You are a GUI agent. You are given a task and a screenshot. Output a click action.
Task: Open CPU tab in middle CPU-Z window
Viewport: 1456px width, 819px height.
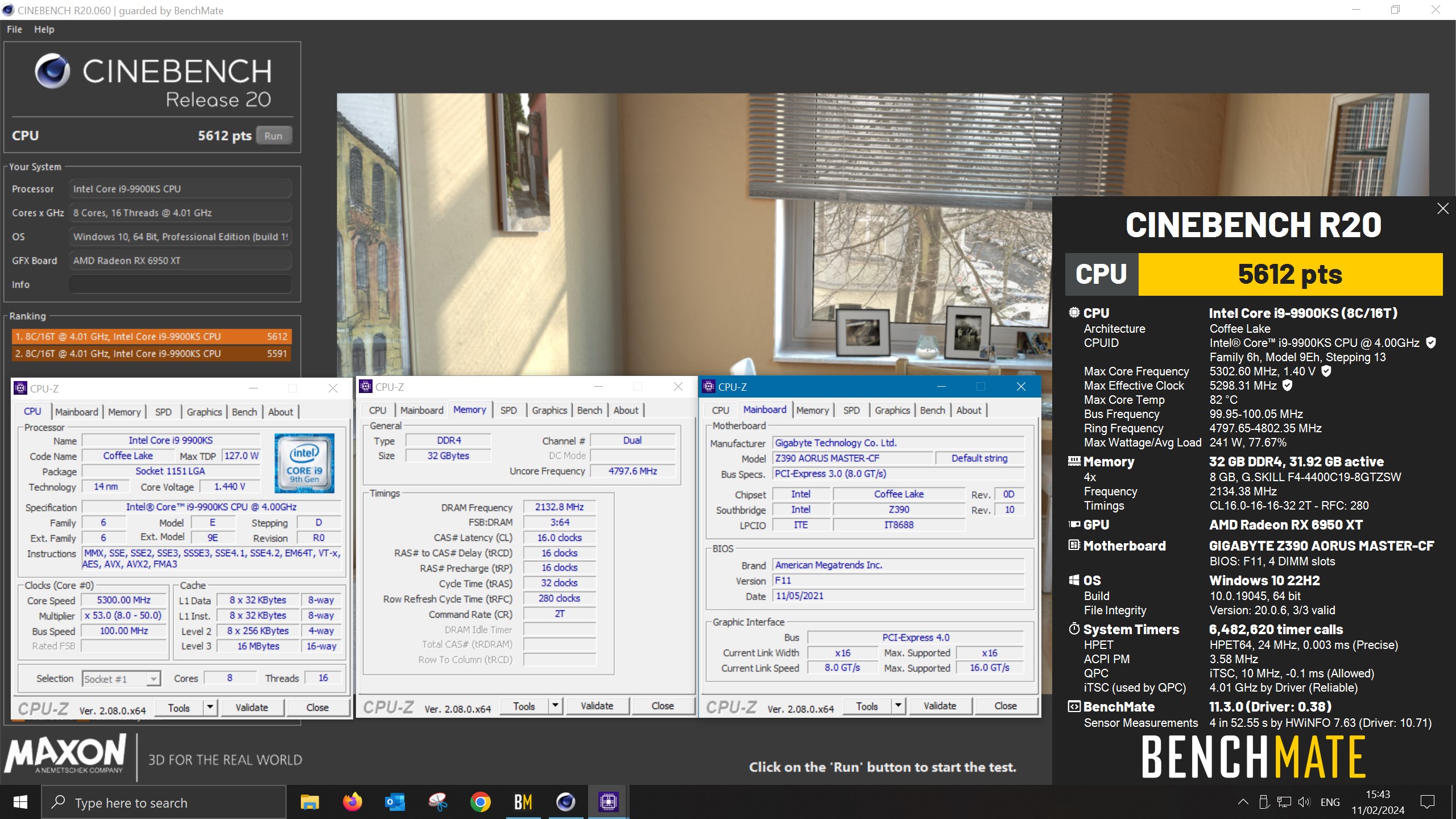point(378,410)
